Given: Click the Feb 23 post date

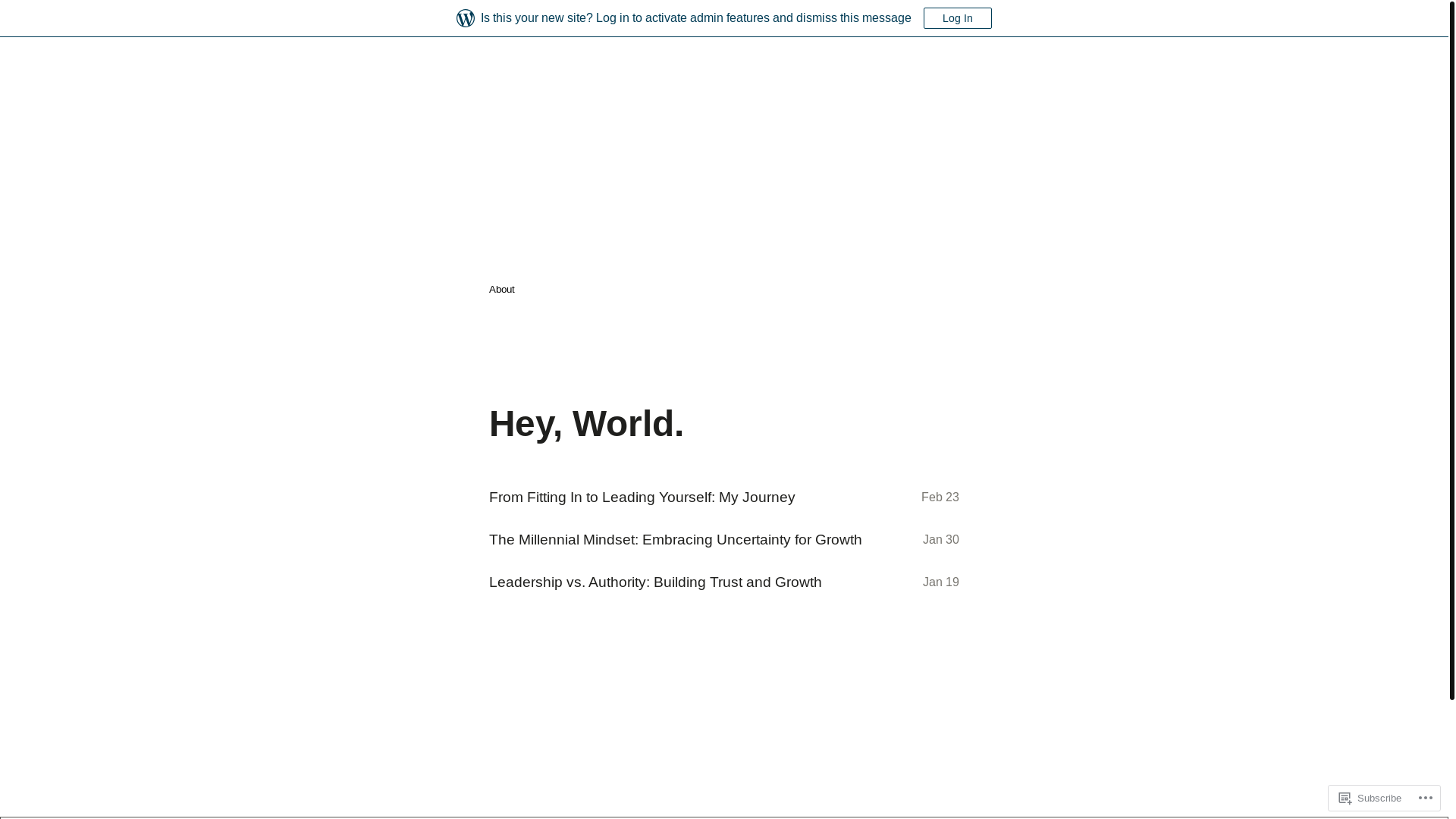Looking at the screenshot, I should pyautogui.click(x=940, y=497).
